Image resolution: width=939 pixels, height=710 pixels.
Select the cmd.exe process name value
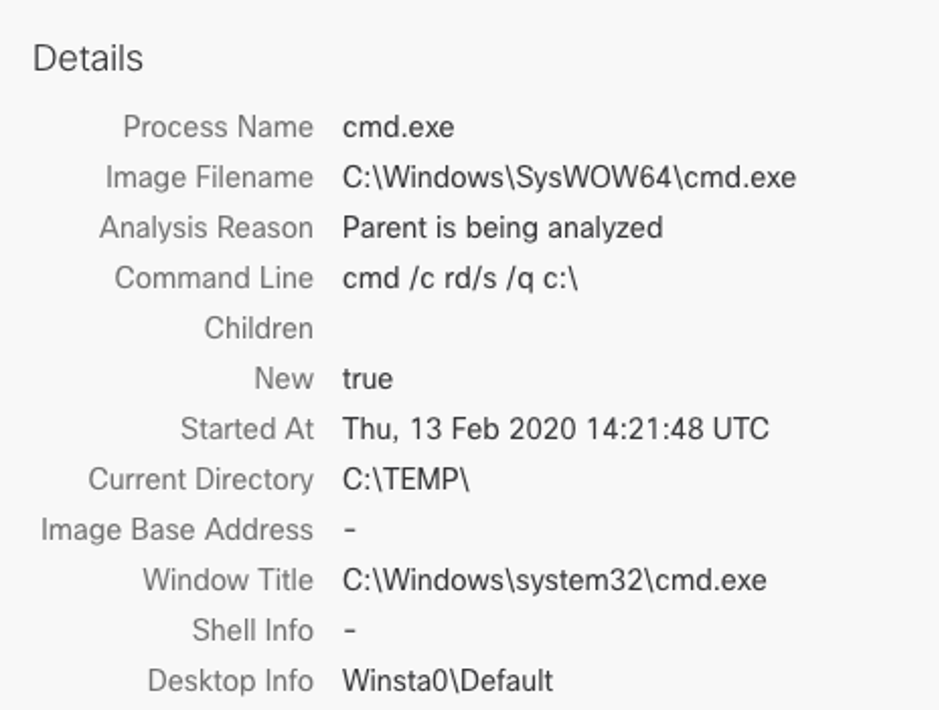point(398,128)
